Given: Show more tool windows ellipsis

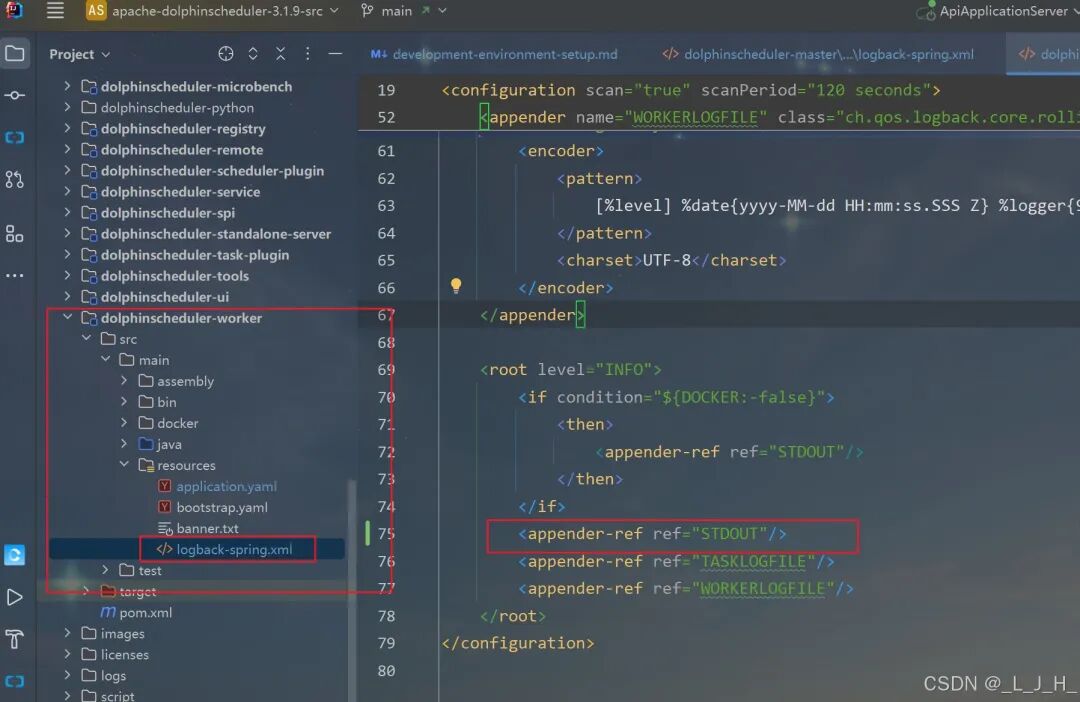Looking at the screenshot, I should point(14,276).
